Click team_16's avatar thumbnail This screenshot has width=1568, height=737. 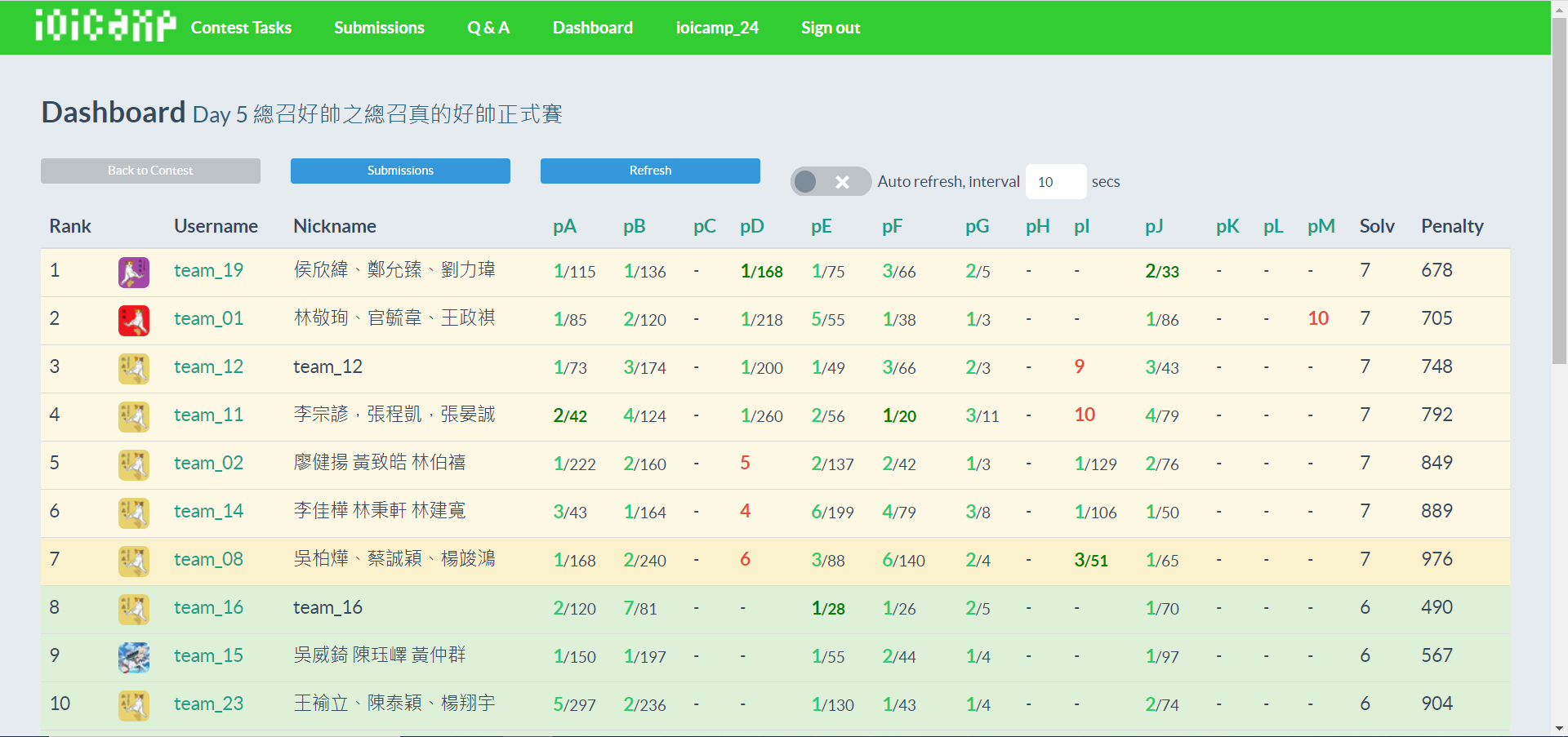pyautogui.click(x=134, y=610)
